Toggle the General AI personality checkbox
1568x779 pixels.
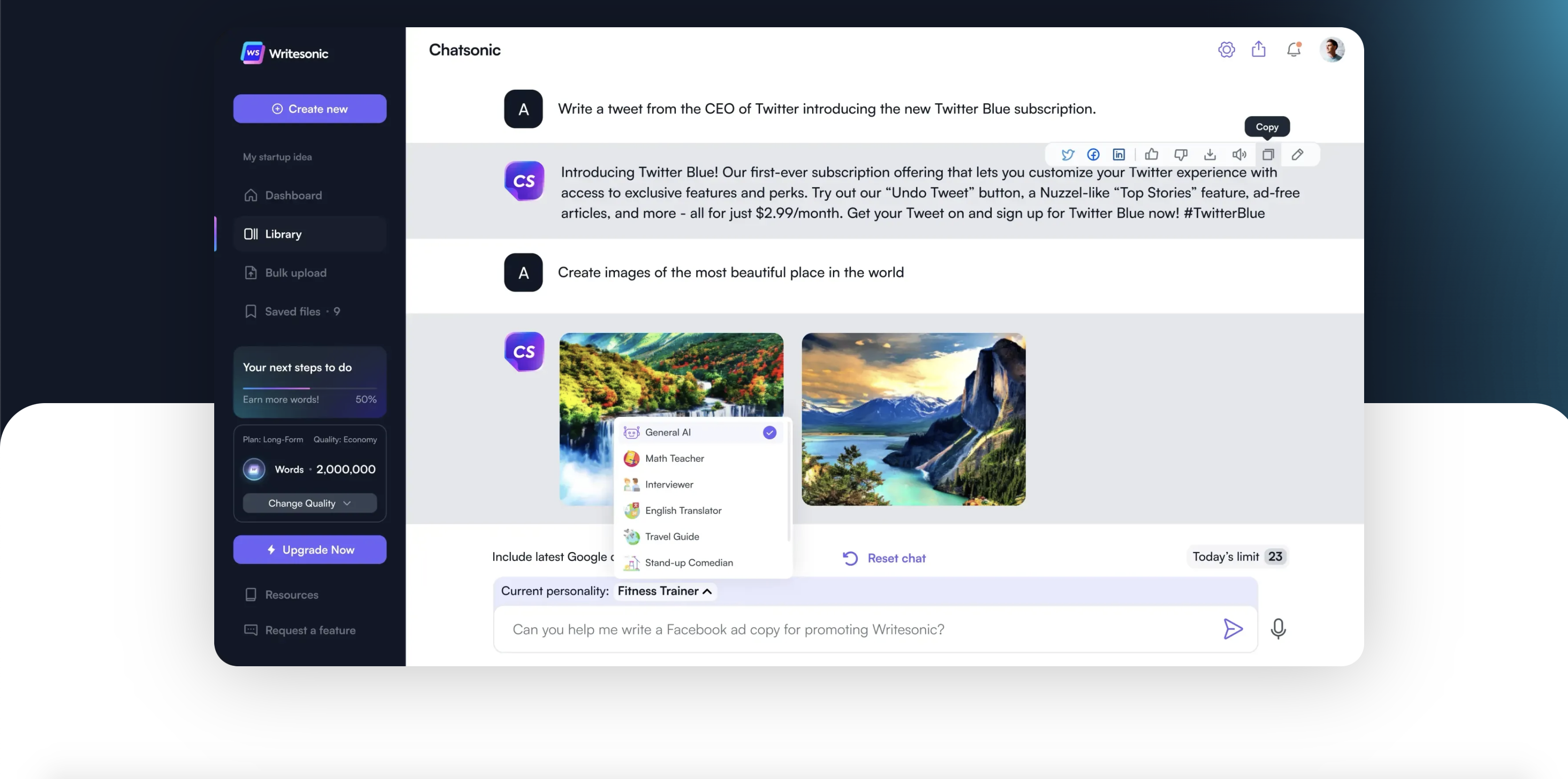click(x=770, y=432)
